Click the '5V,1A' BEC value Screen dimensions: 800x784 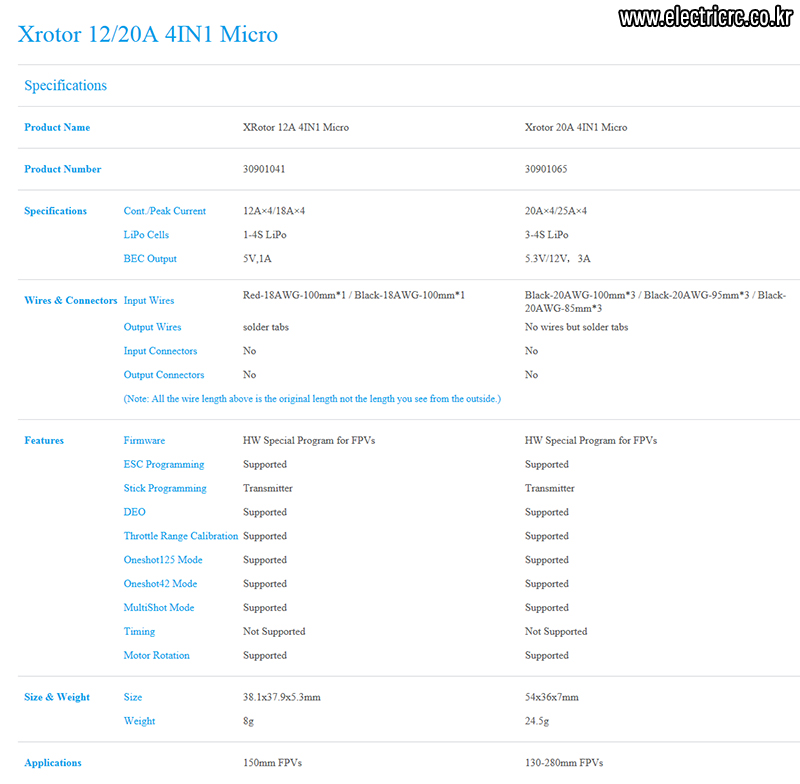(x=257, y=259)
